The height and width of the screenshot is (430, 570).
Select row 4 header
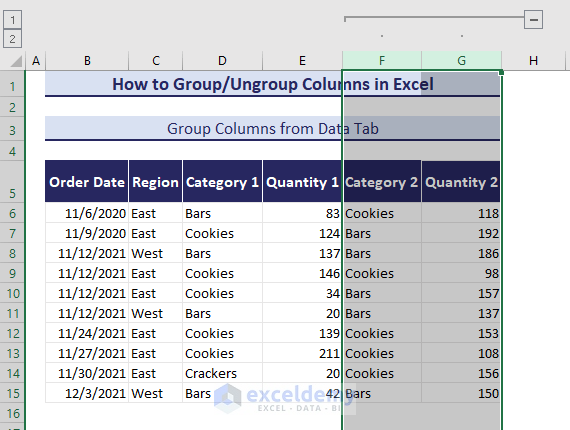tap(12, 151)
